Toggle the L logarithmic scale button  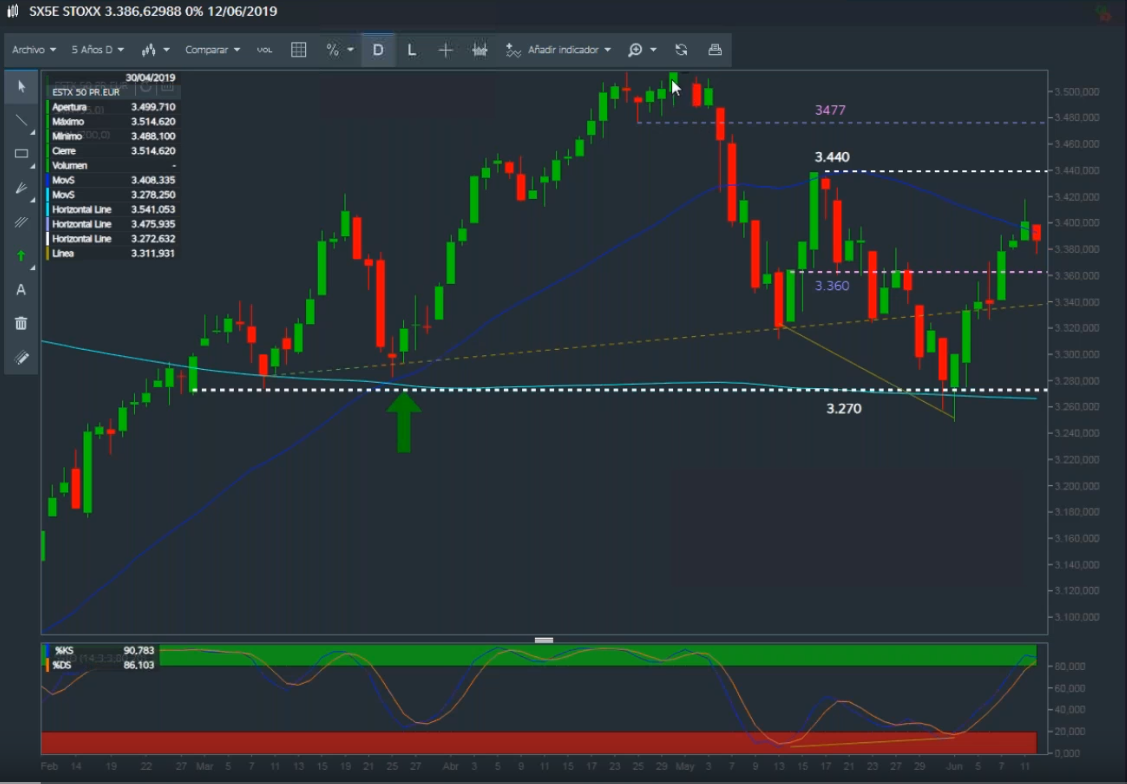(x=411, y=50)
